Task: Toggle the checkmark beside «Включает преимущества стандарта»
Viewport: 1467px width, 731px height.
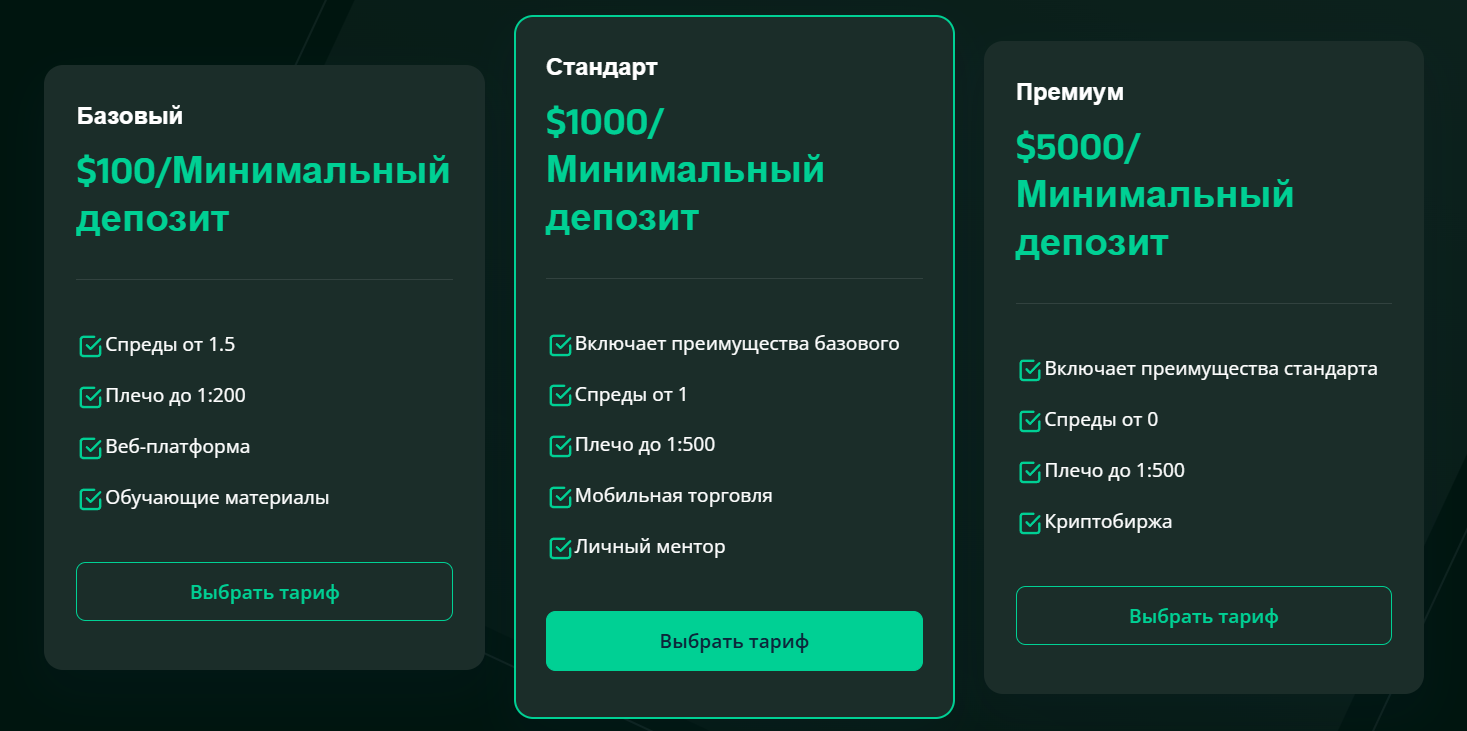Action: click(x=1029, y=369)
